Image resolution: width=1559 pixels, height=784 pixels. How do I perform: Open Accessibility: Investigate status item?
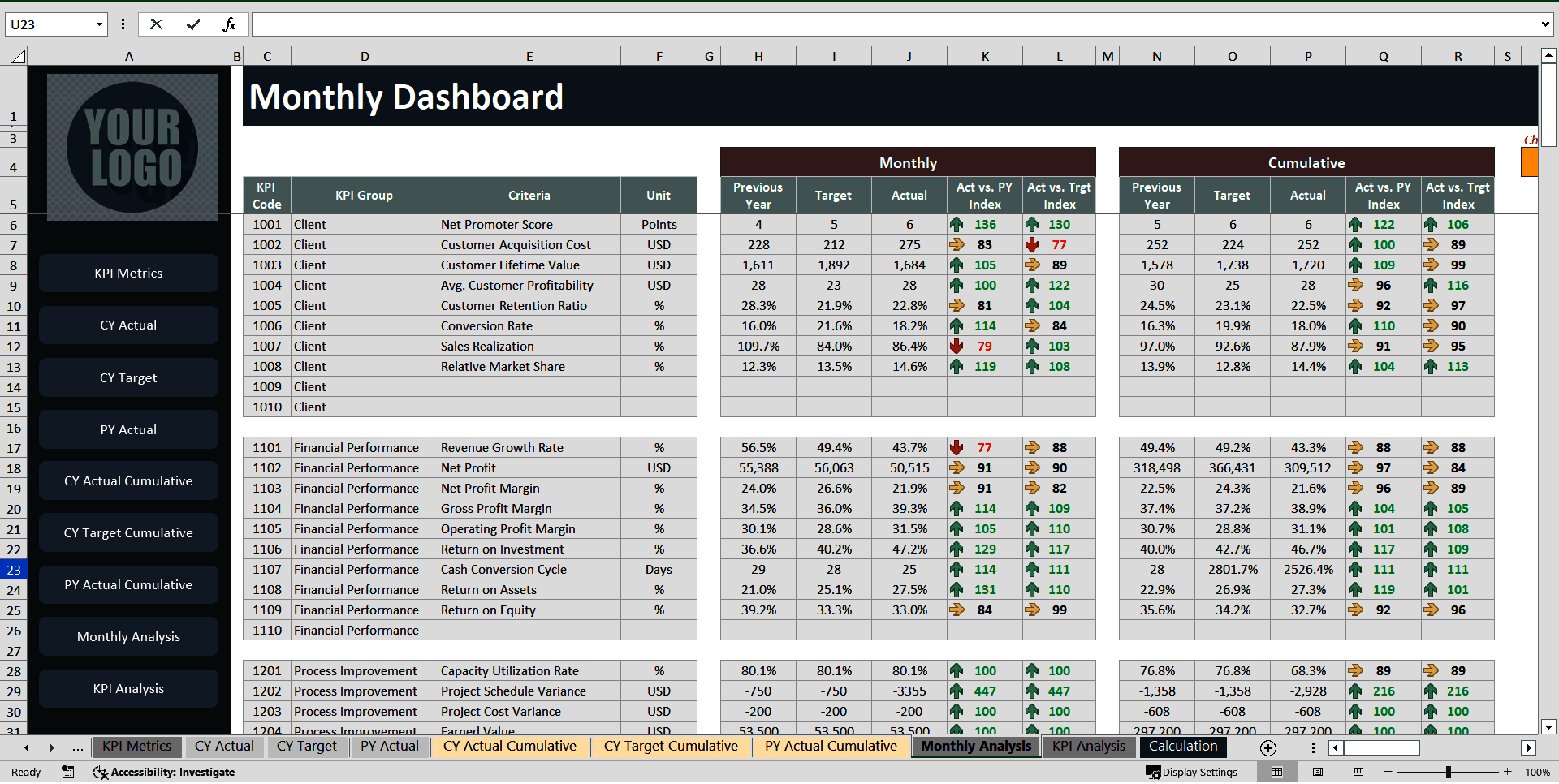tap(165, 772)
